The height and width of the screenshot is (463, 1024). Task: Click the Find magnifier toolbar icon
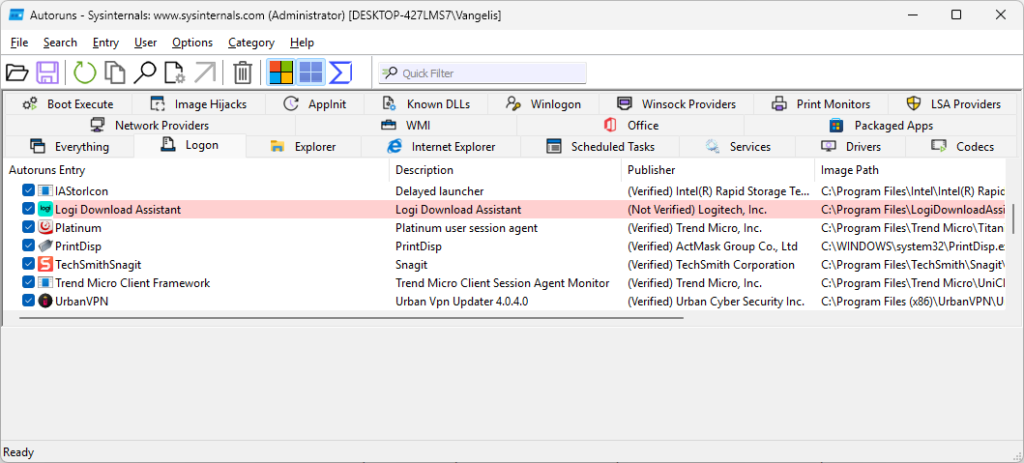144,72
